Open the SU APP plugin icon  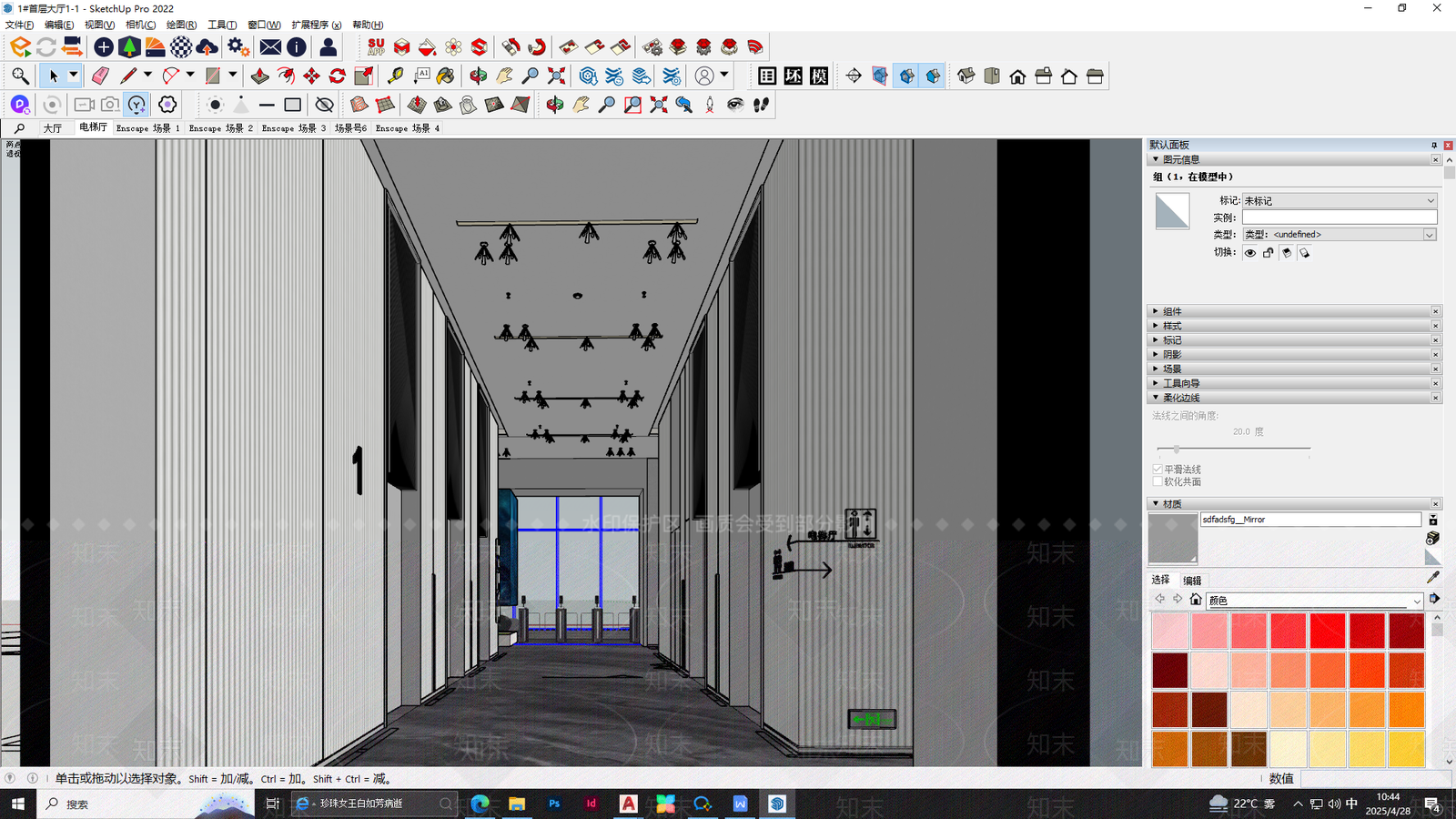[376, 46]
